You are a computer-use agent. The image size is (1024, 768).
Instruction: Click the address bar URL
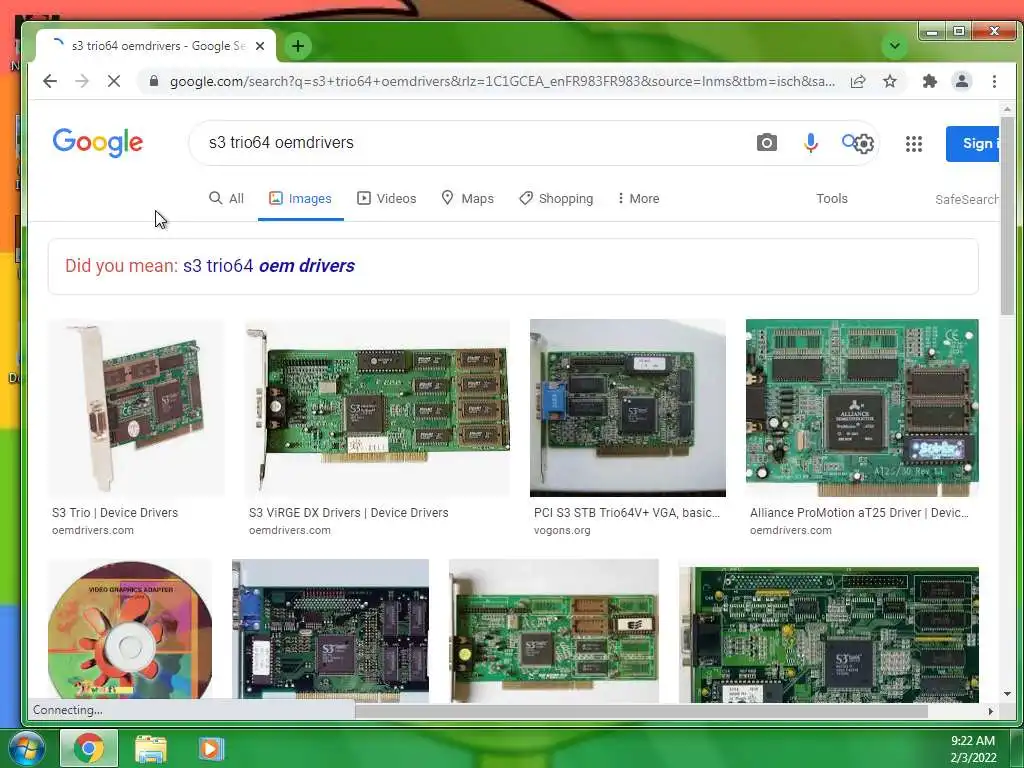[502, 81]
